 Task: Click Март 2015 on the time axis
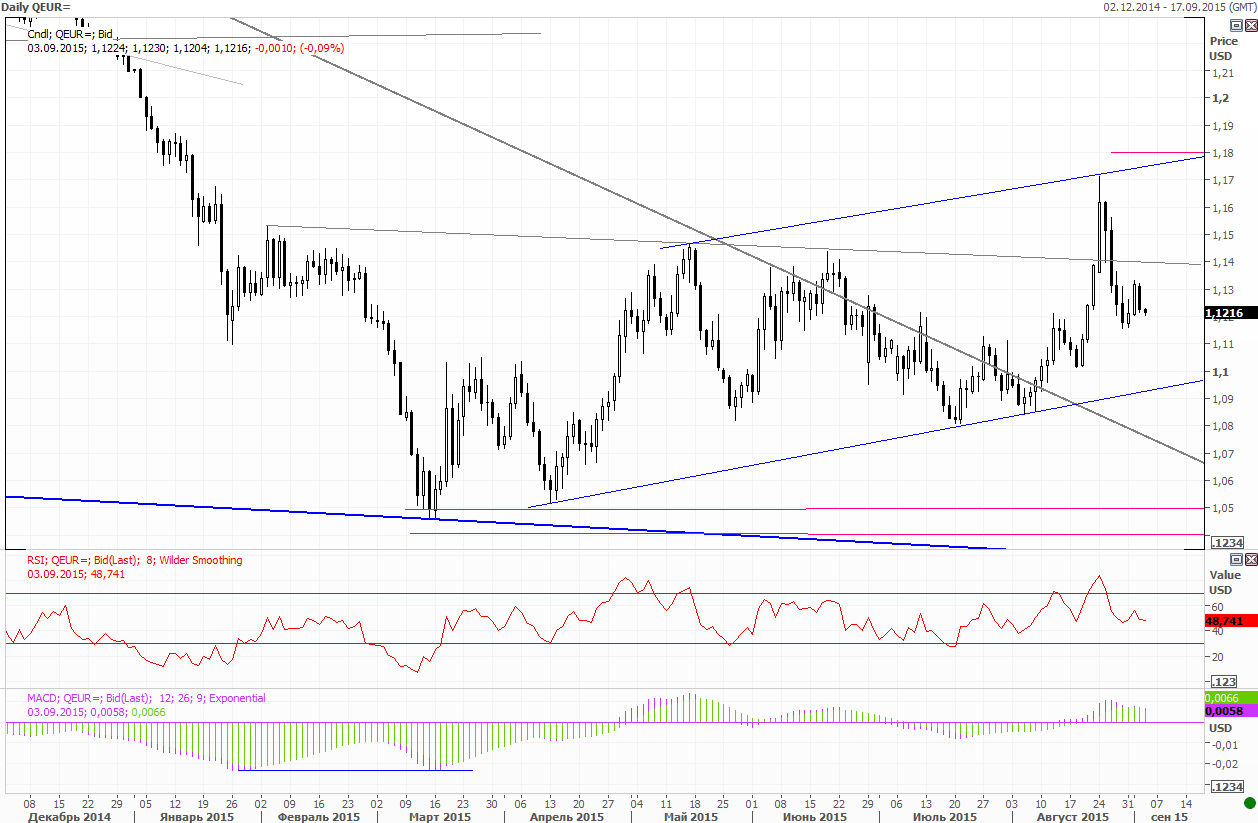point(438,817)
